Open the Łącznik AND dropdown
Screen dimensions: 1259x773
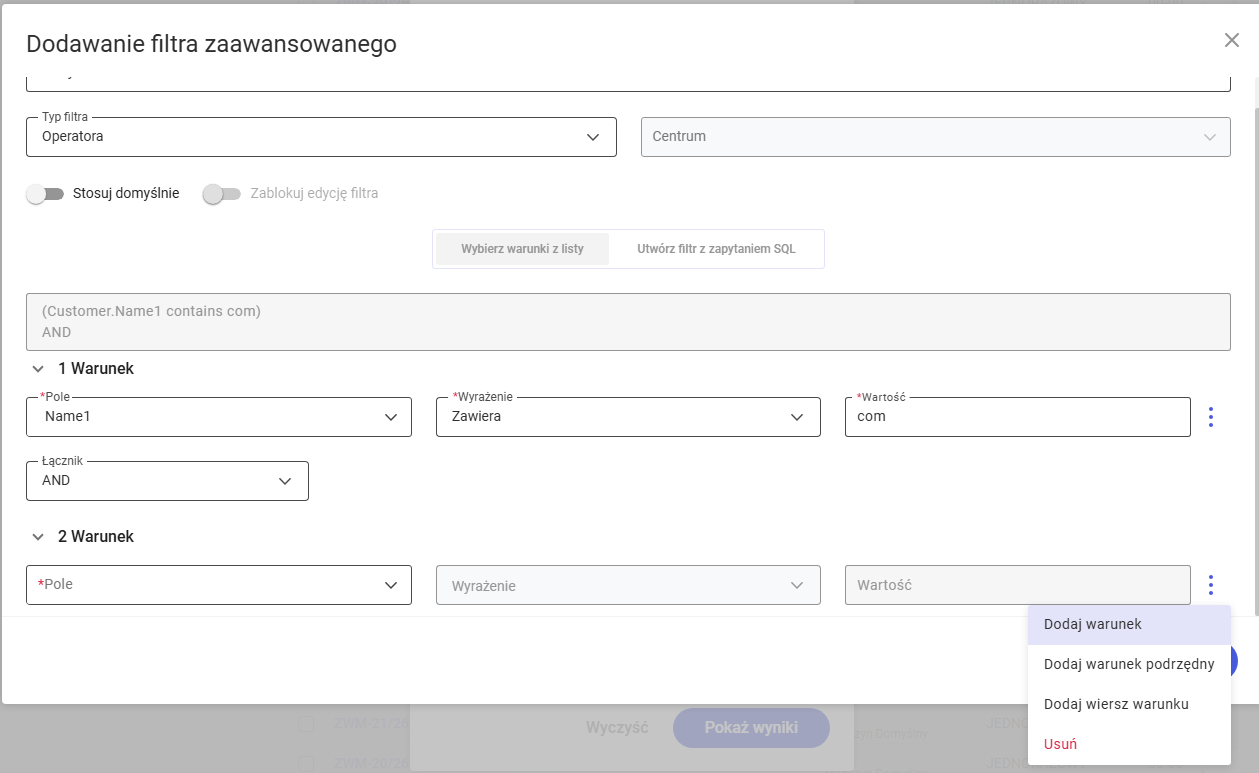coord(167,481)
